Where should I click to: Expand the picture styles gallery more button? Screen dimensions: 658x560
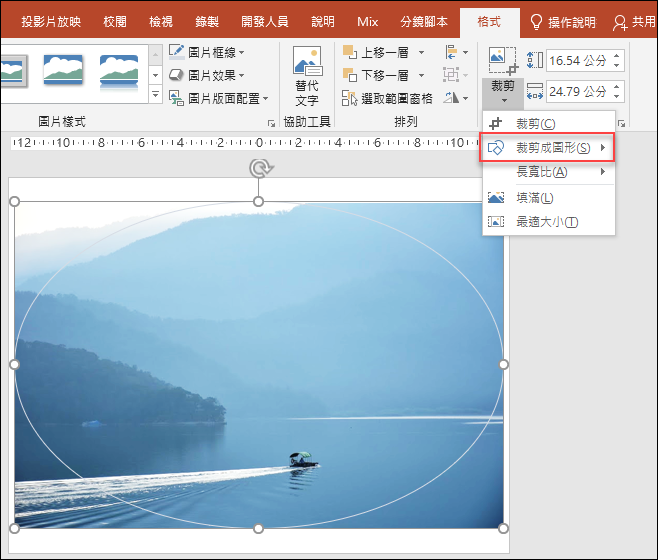(x=155, y=94)
